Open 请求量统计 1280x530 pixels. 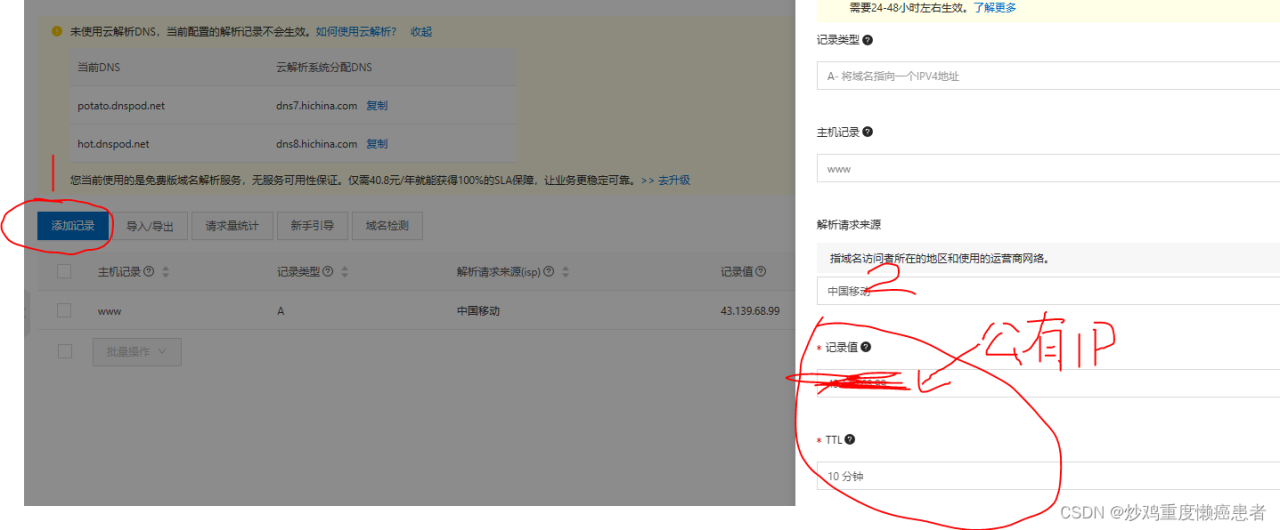[x=232, y=226]
